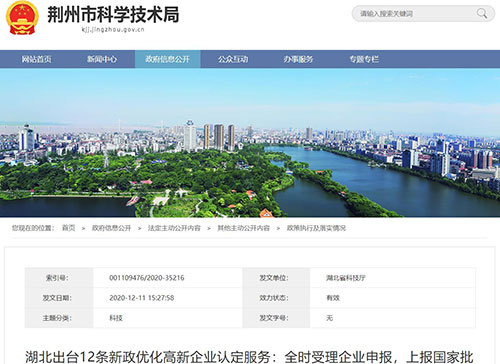Click the 发文单位 label cell
The height and width of the screenshot is (364, 500).
pos(276,278)
